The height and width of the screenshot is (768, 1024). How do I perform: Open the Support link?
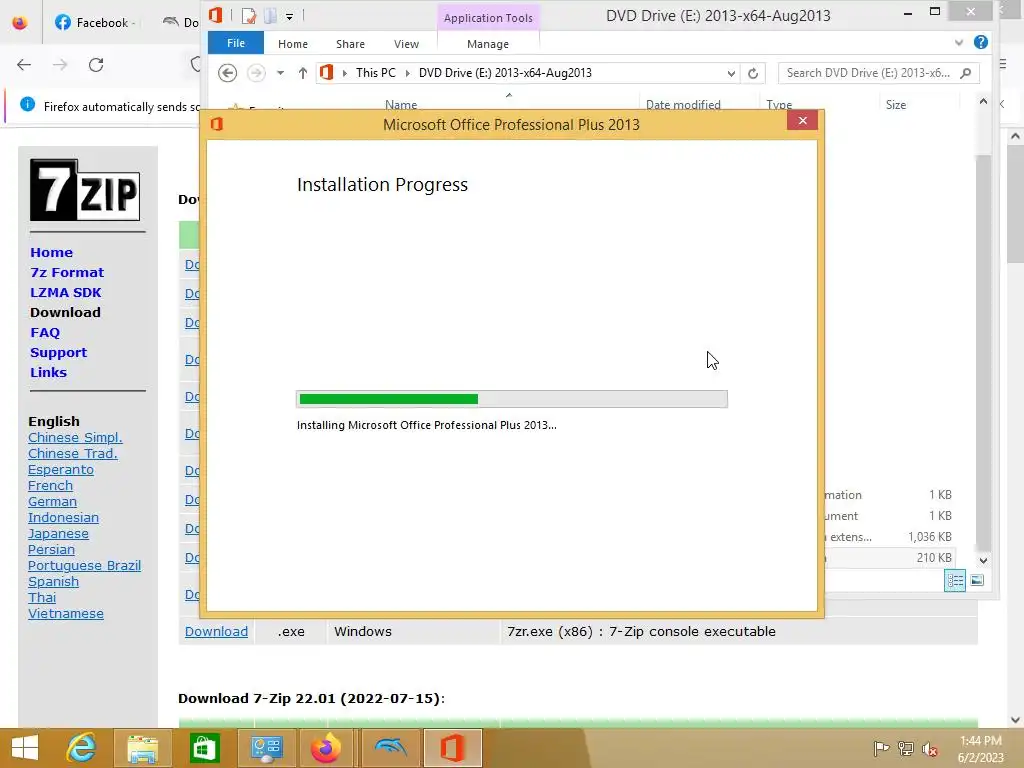tap(58, 353)
